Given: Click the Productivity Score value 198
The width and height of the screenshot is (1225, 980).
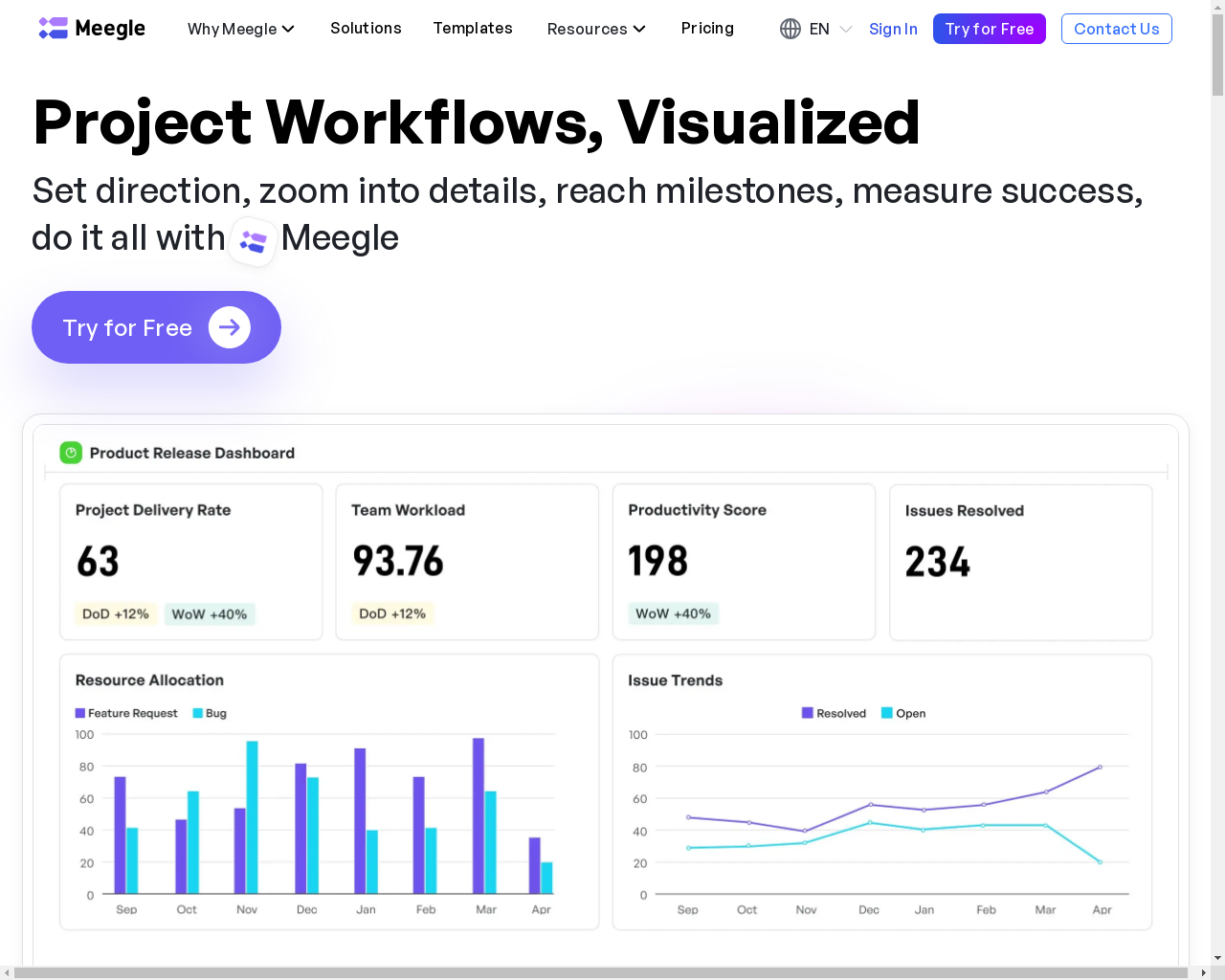Looking at the screenshot, I should click(657, 562).
